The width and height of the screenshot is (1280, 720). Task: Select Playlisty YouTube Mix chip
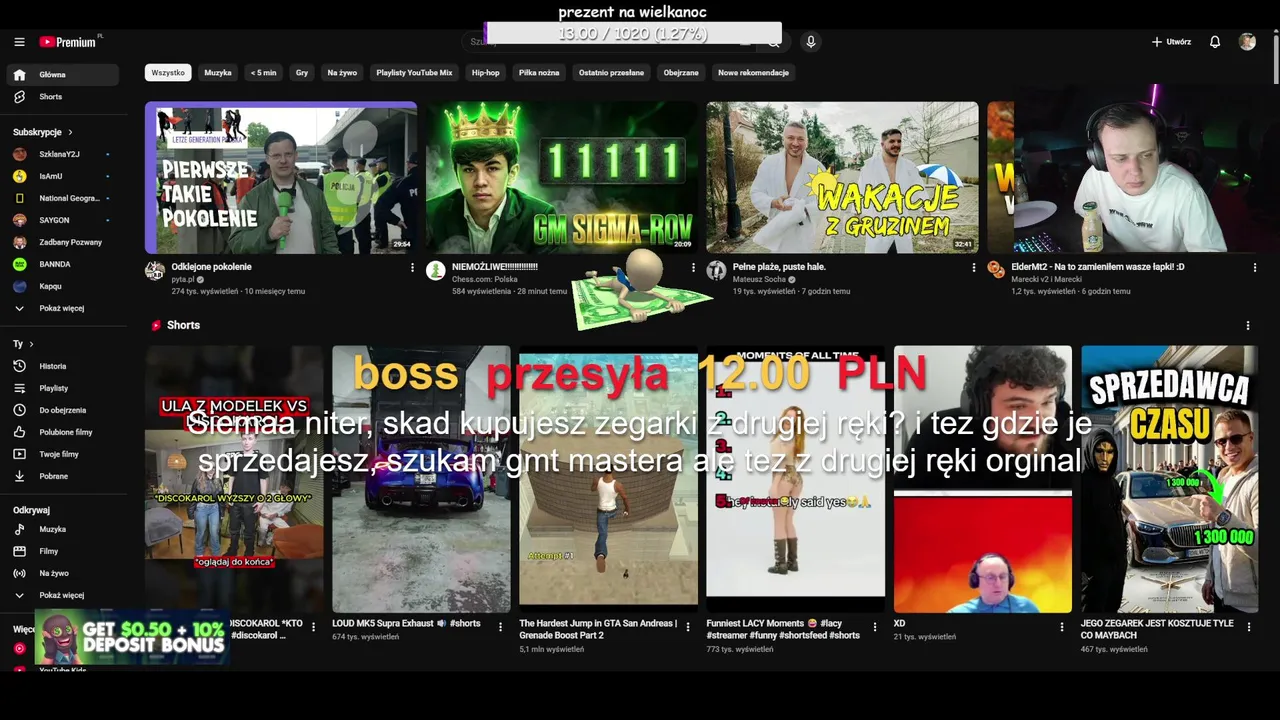[414, 73]
